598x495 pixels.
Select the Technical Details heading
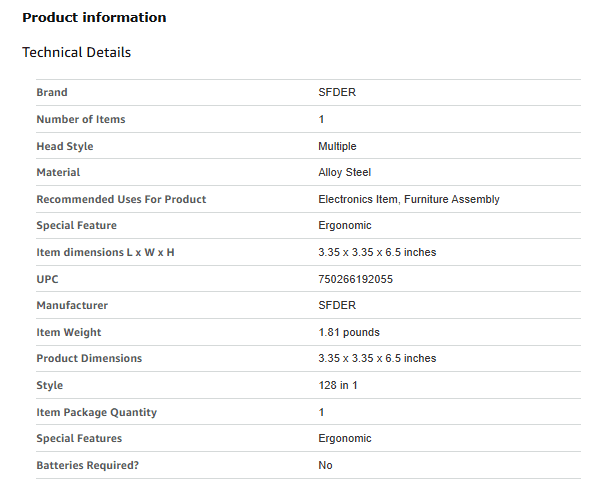(x=76, y=52)
